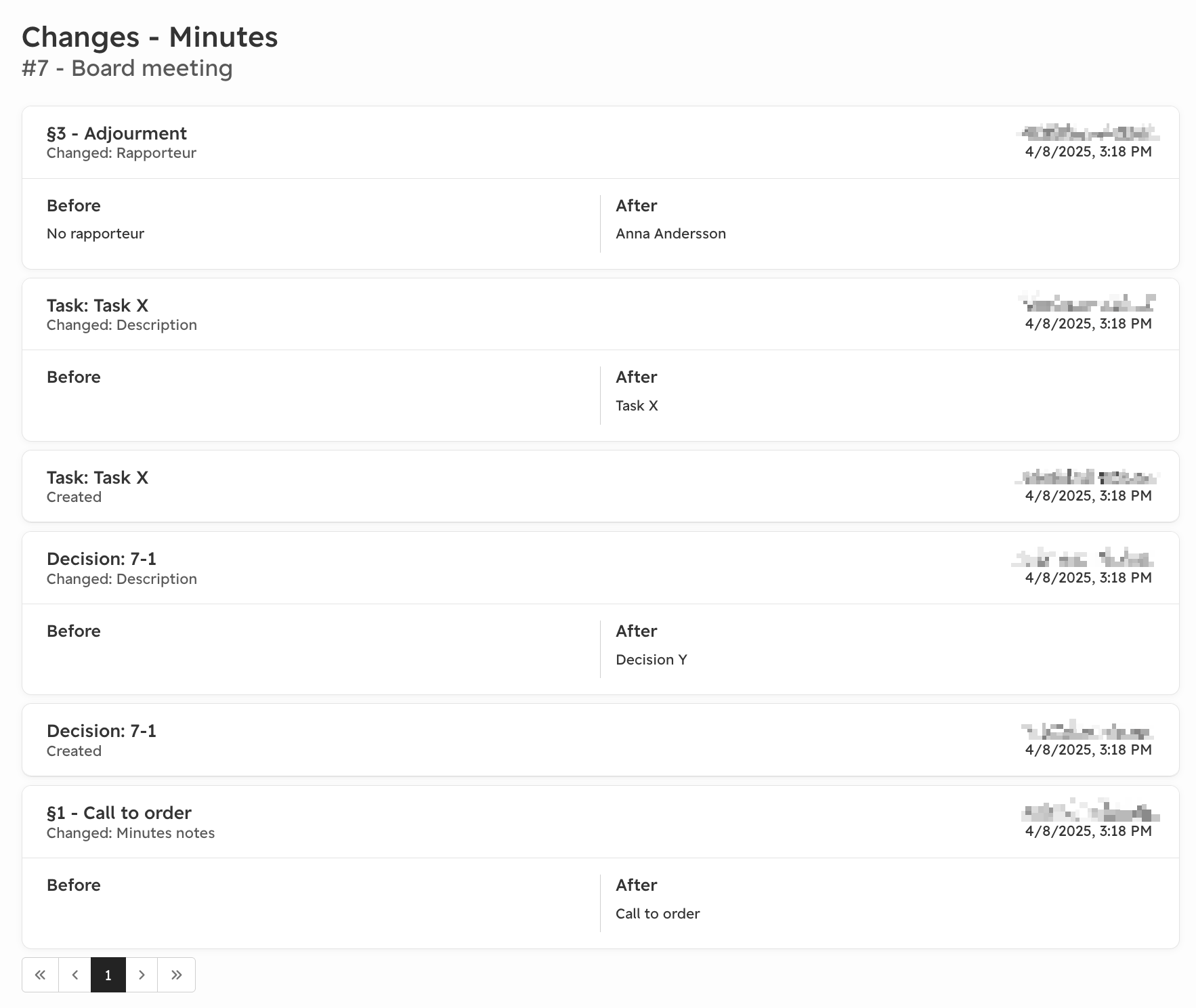Click the Changes - Minutes page heading
The width and height of the screenshot is (1196, 1008).
pyautogui.click(x=150, y=37)
